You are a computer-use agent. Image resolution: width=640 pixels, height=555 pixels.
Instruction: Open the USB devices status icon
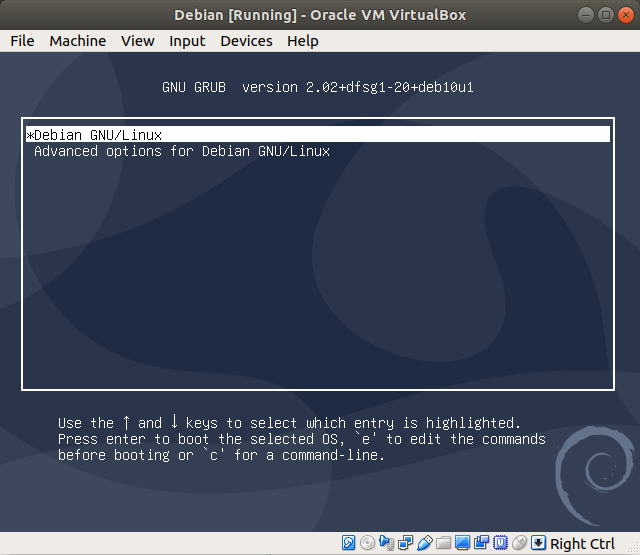(x=424, y=543)
